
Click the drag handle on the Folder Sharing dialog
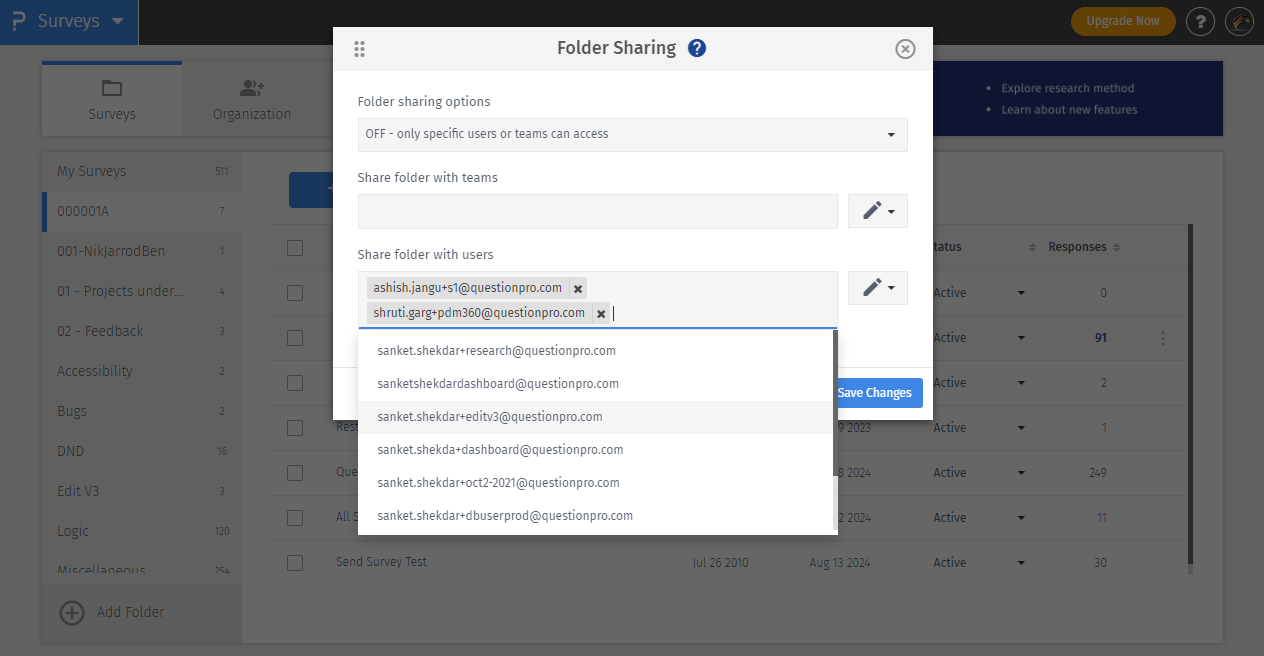pos(359,47)
